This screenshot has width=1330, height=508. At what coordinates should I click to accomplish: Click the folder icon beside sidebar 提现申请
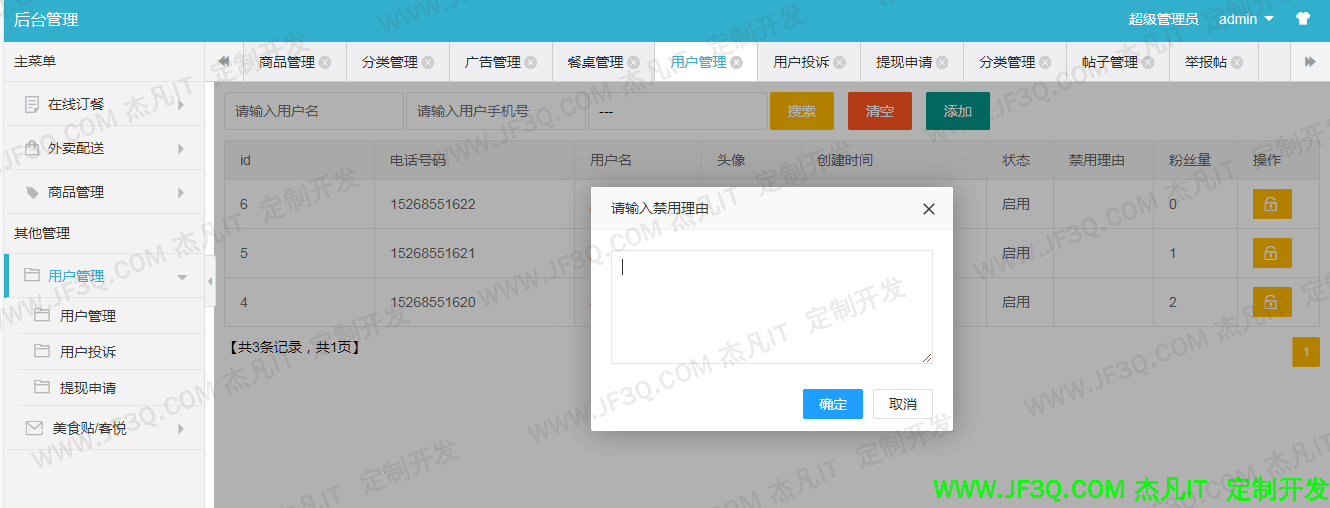click(x=42, y=387)
